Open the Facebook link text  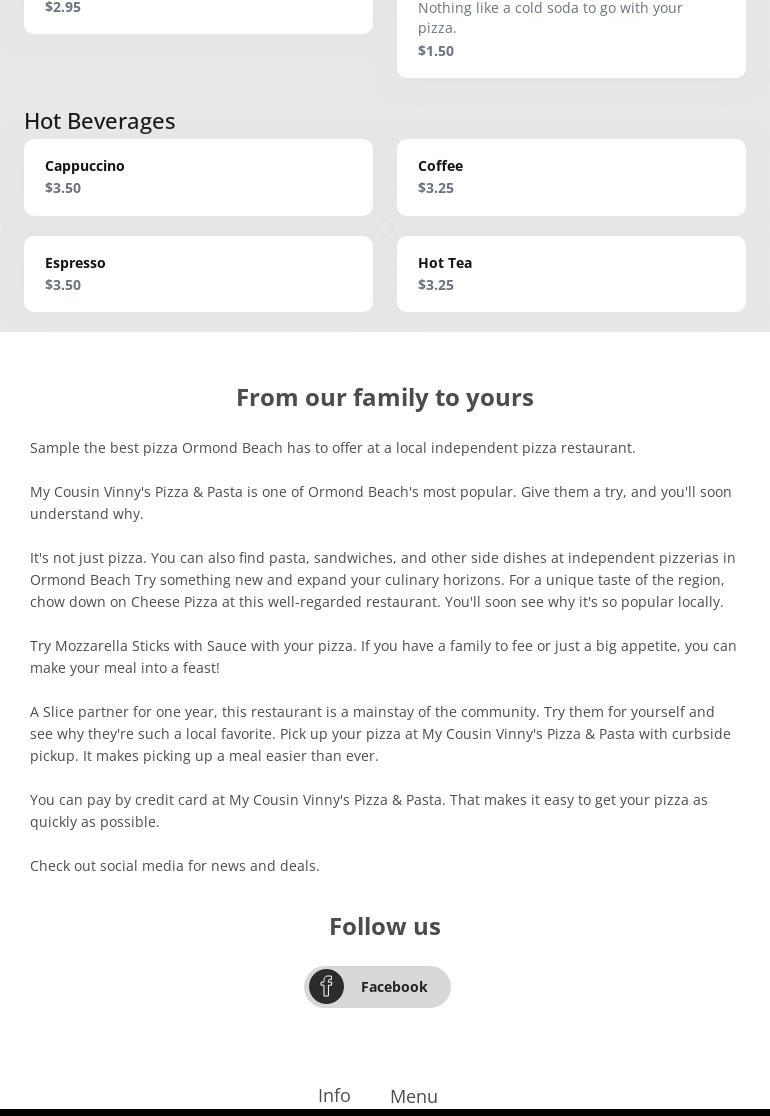click(394, 987)
